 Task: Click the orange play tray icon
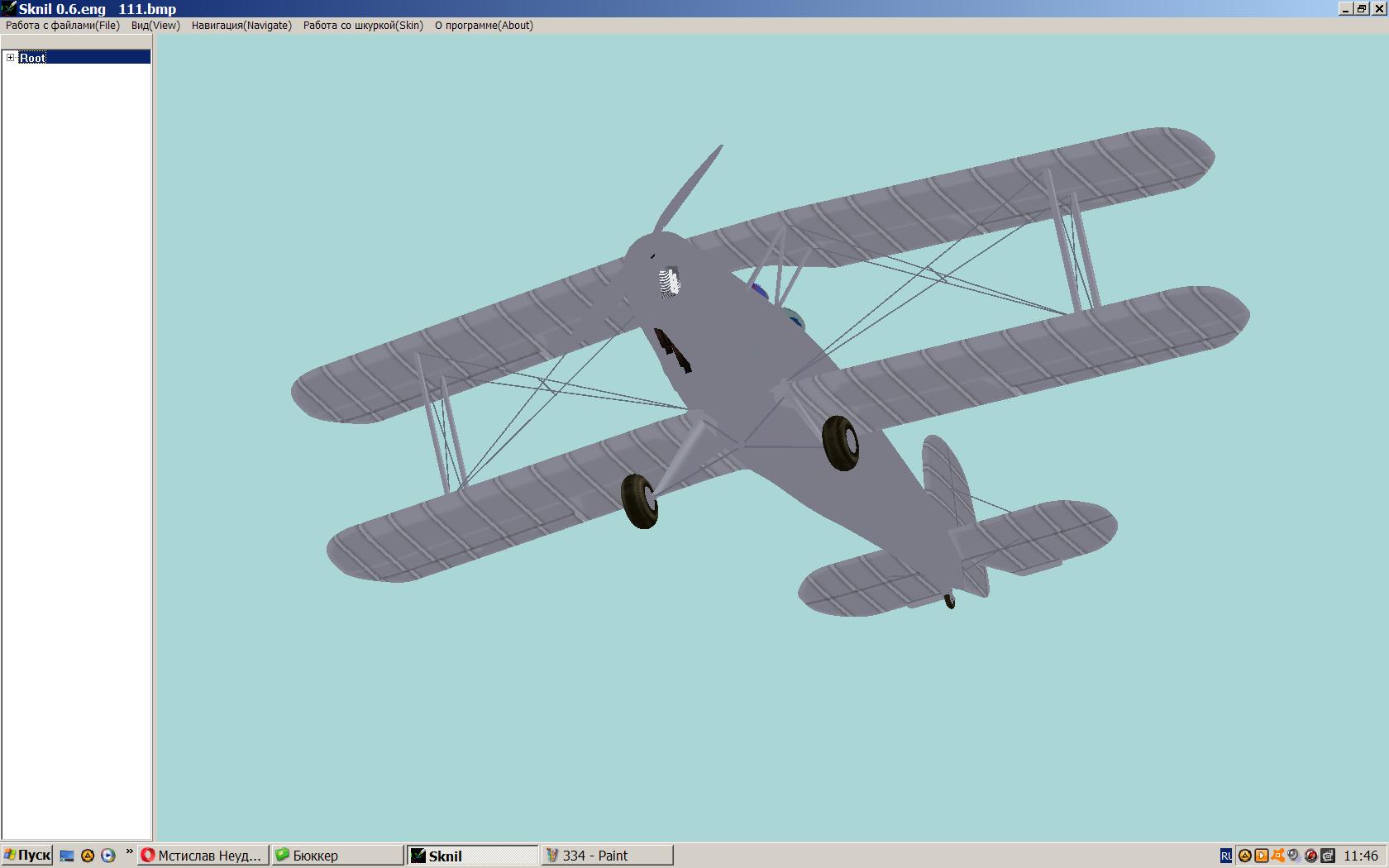(1262, 856)
